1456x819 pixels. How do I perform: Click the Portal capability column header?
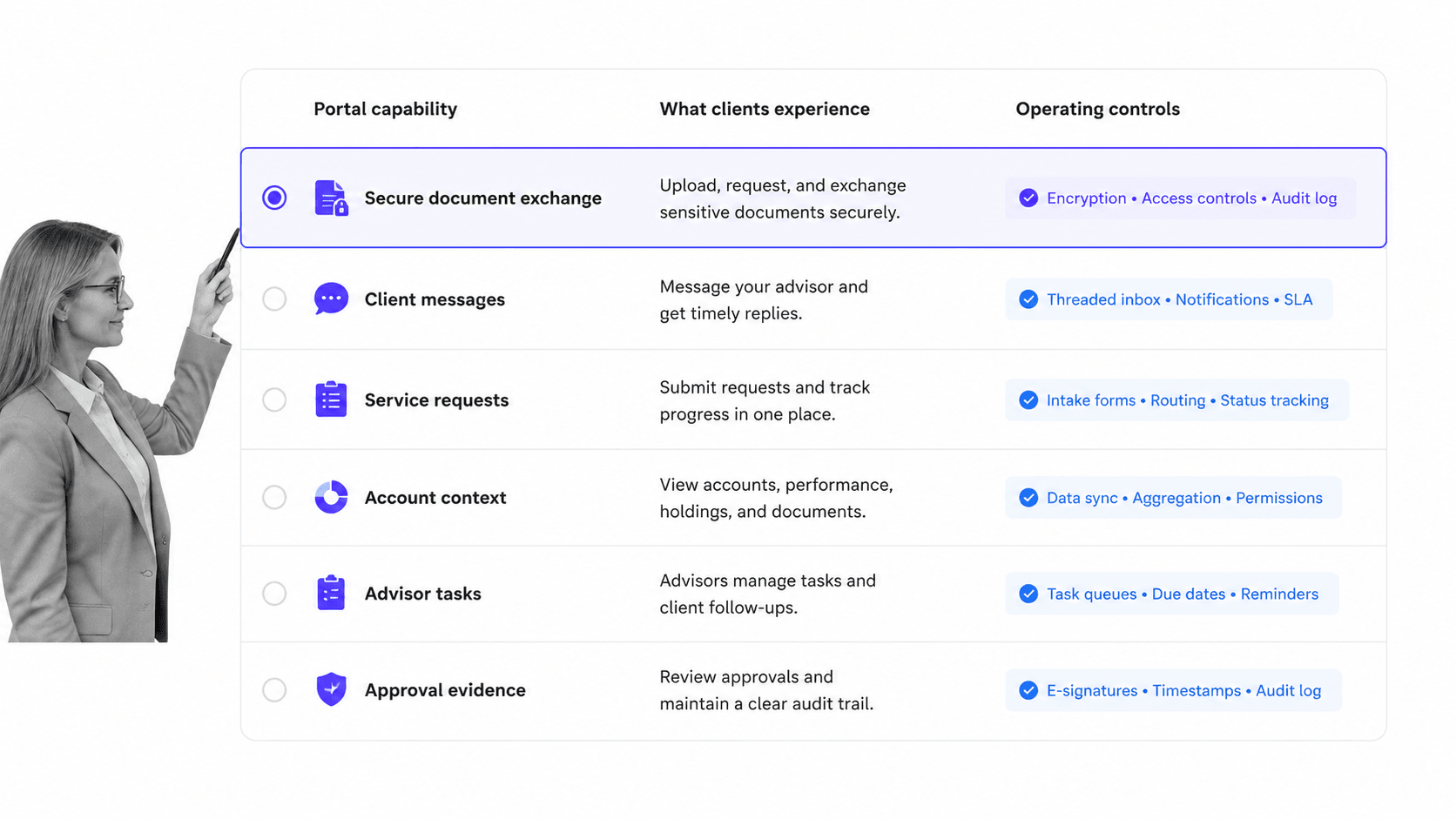click(x=385, y=109)
